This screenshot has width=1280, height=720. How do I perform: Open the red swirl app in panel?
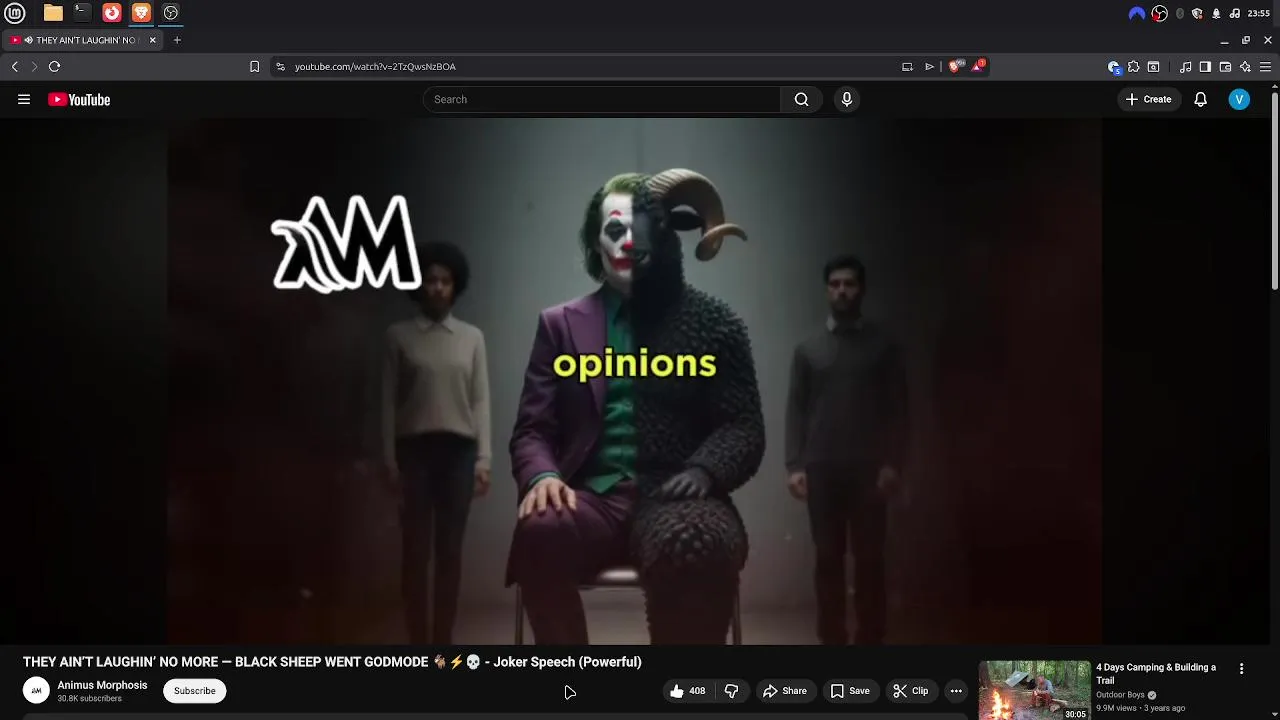pyautogui.click(x=112, y=13)
